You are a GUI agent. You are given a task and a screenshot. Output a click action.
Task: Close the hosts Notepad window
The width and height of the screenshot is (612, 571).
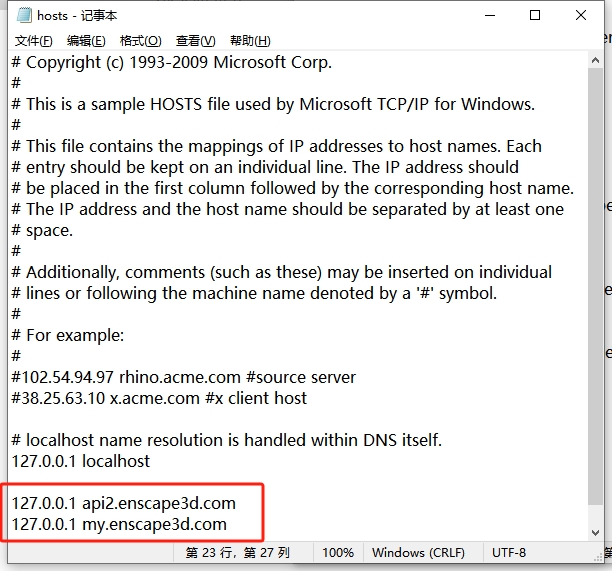click(581, 15)
